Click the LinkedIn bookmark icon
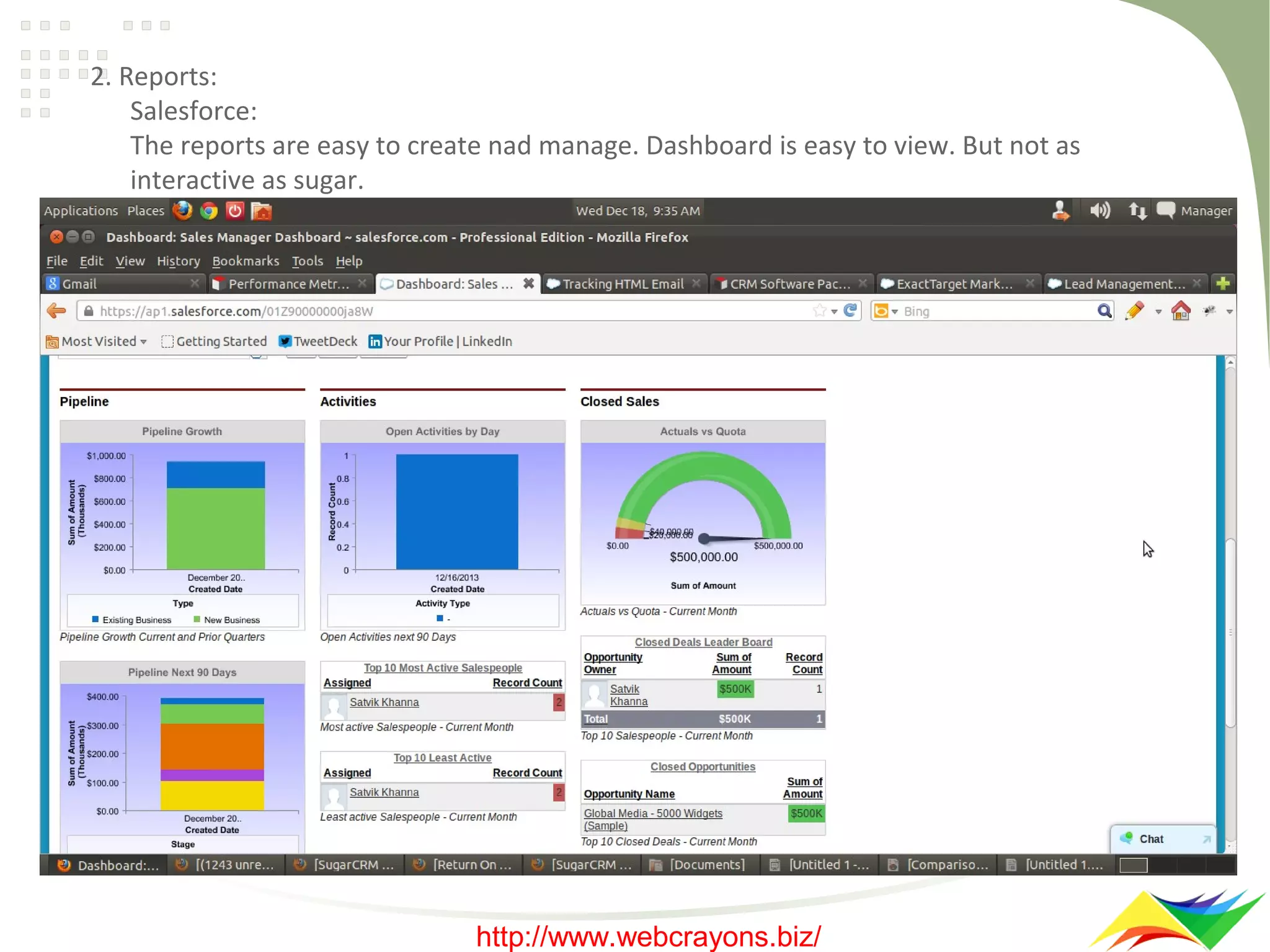1270x952 pixels. click(375, 342)
